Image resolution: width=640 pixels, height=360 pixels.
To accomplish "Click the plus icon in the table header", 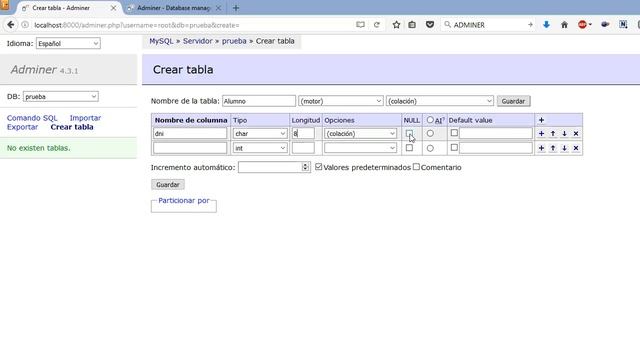I will (541, 120).
